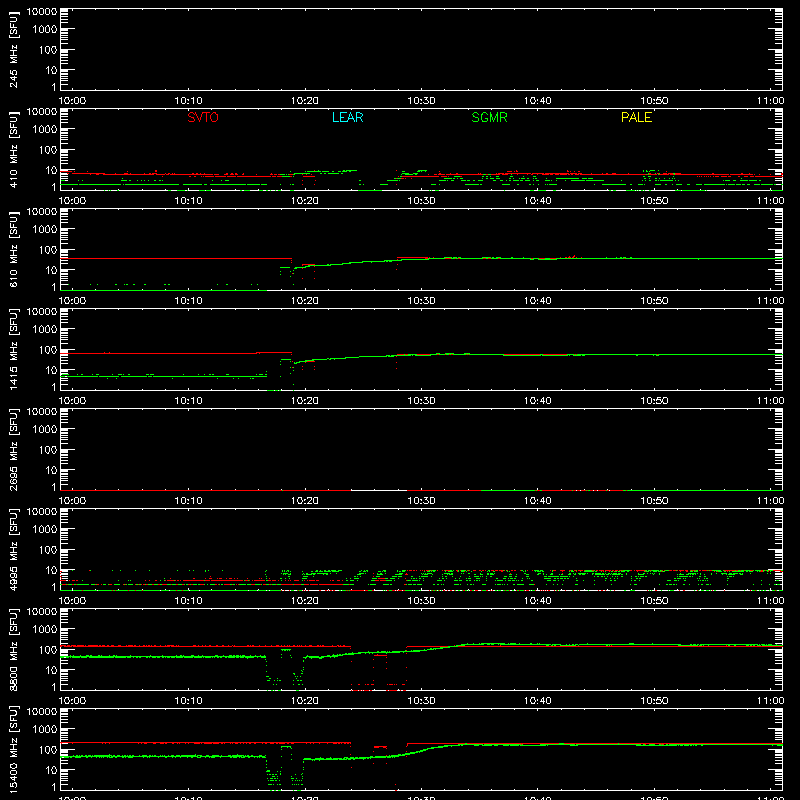Click the 1000 tick label of 610 MHz panel
The image size is (800, 800).
pyautogui.click(x=45, y=230)
